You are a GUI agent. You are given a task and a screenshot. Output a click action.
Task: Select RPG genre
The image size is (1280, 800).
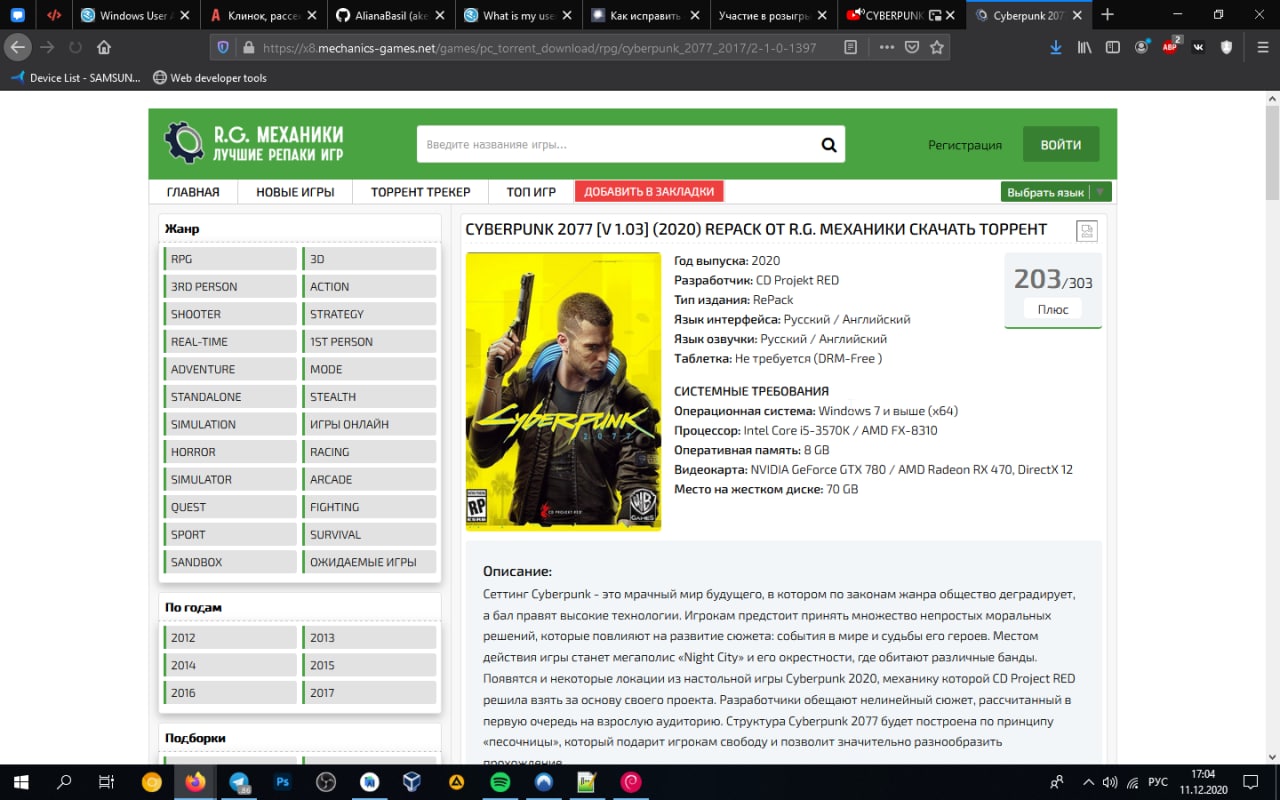coord(230,259)
